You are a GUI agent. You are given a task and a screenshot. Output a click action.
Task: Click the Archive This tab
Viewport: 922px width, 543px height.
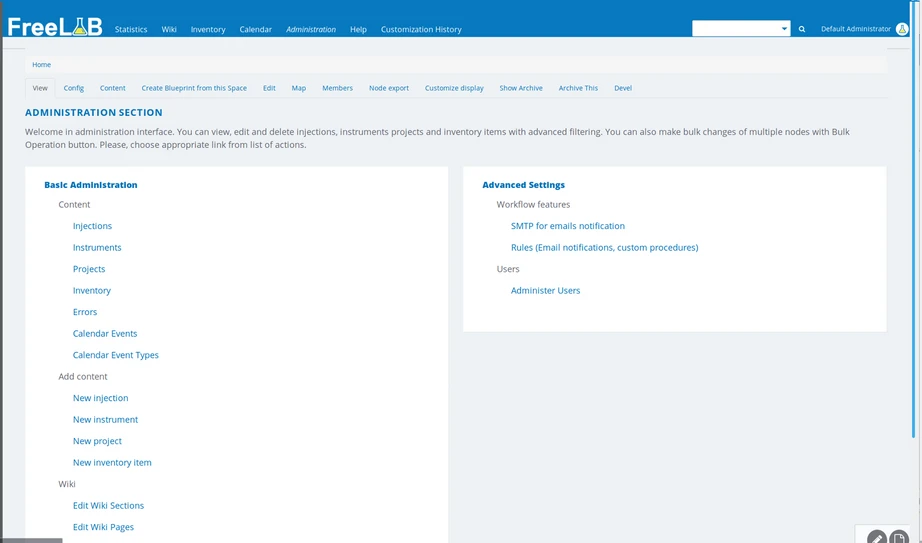click(x=578, y=88)
